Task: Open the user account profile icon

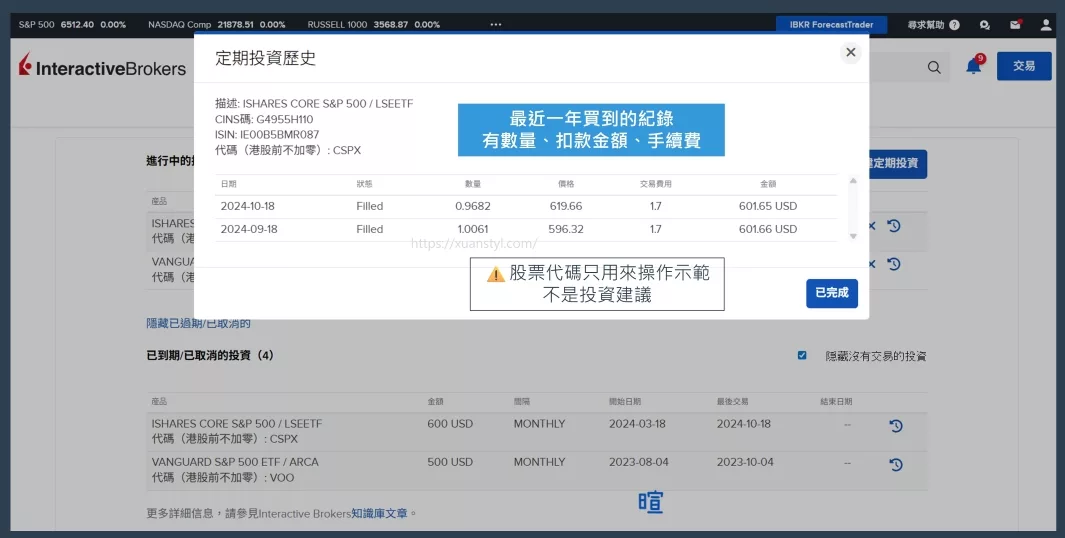Action: 1046,25
